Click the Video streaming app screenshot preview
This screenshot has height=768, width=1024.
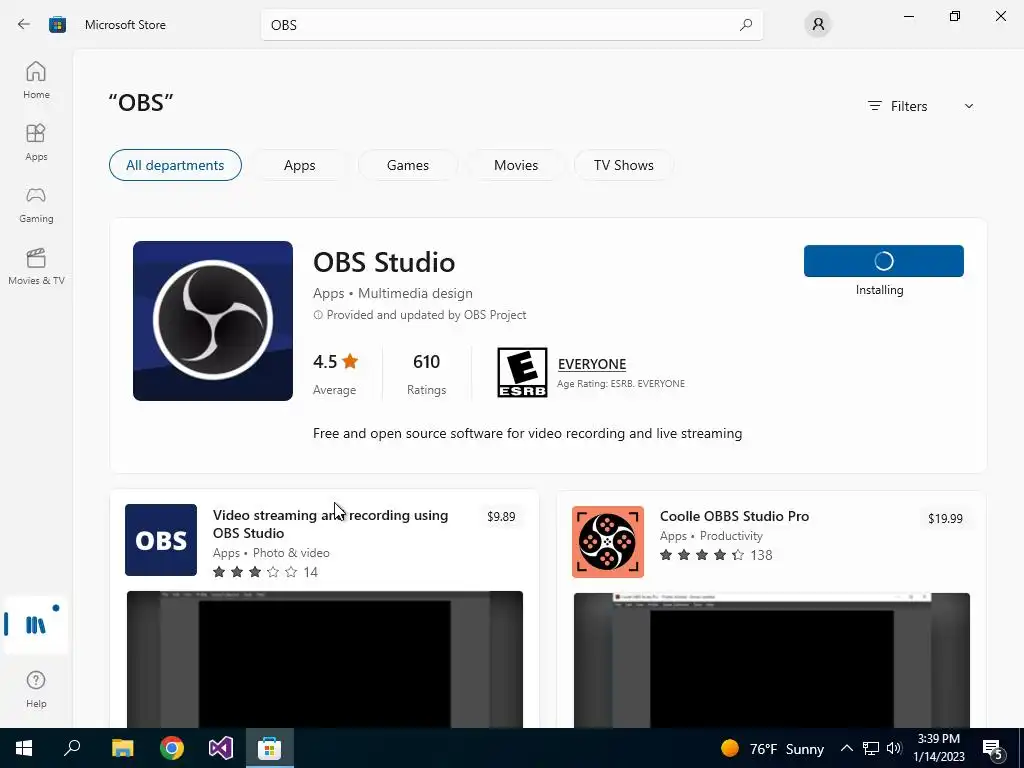click(325, 659)
